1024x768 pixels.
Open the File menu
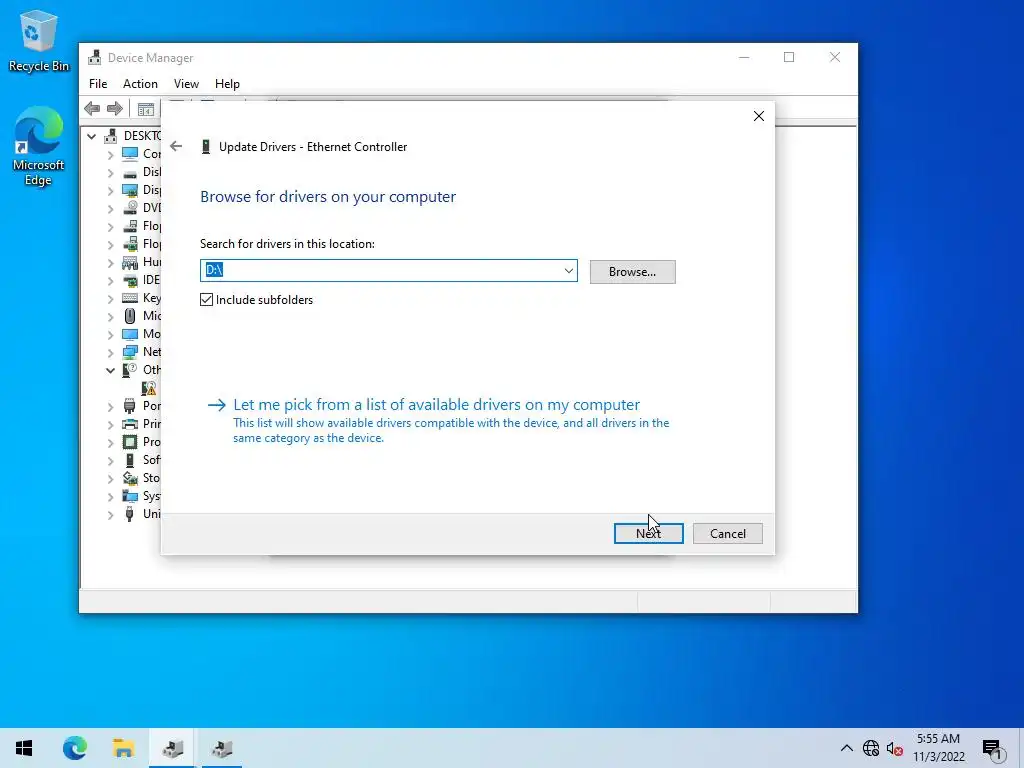pos(98,84)
